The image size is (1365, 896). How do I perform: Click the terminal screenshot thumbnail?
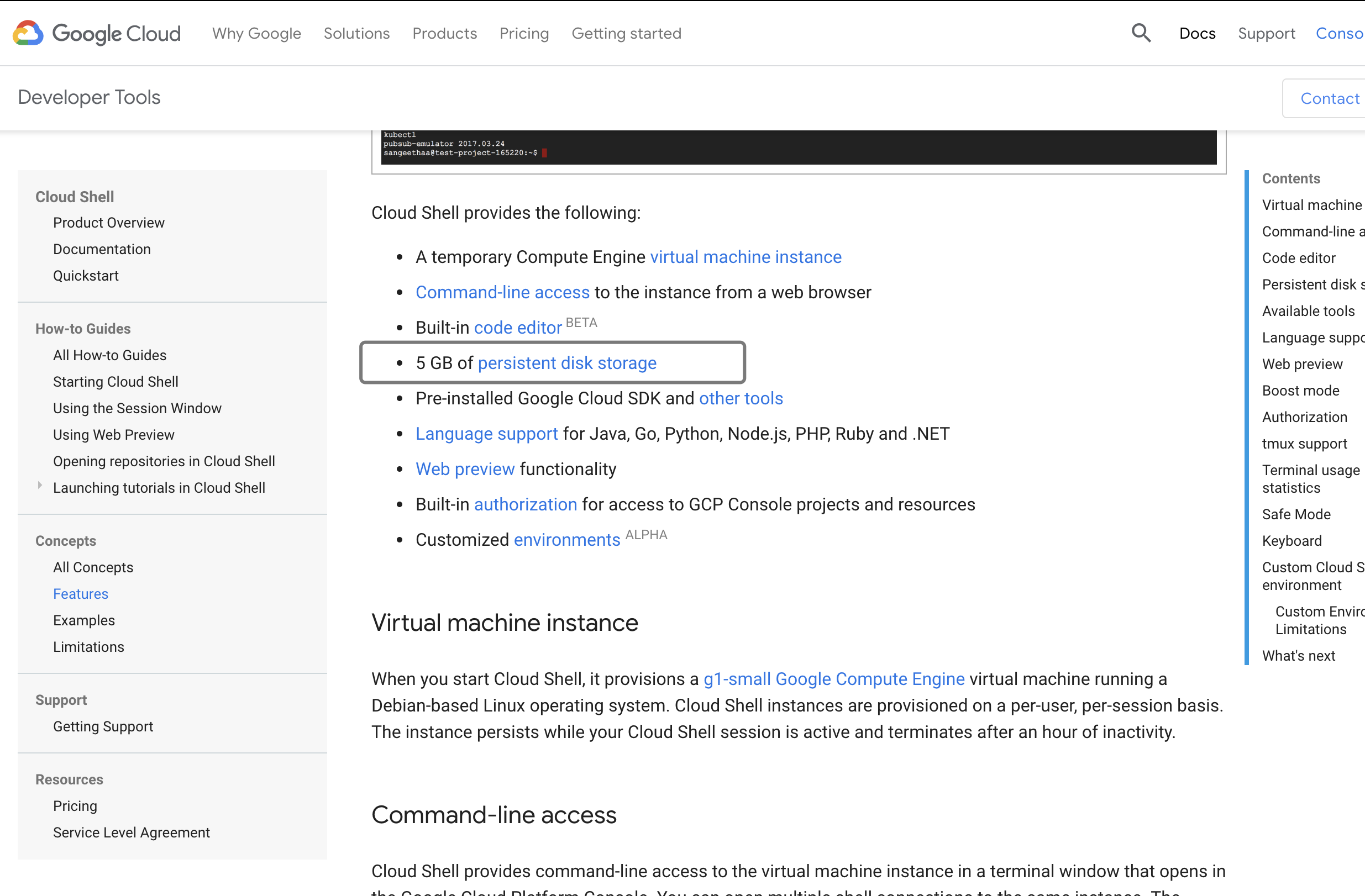pos(798,147)
